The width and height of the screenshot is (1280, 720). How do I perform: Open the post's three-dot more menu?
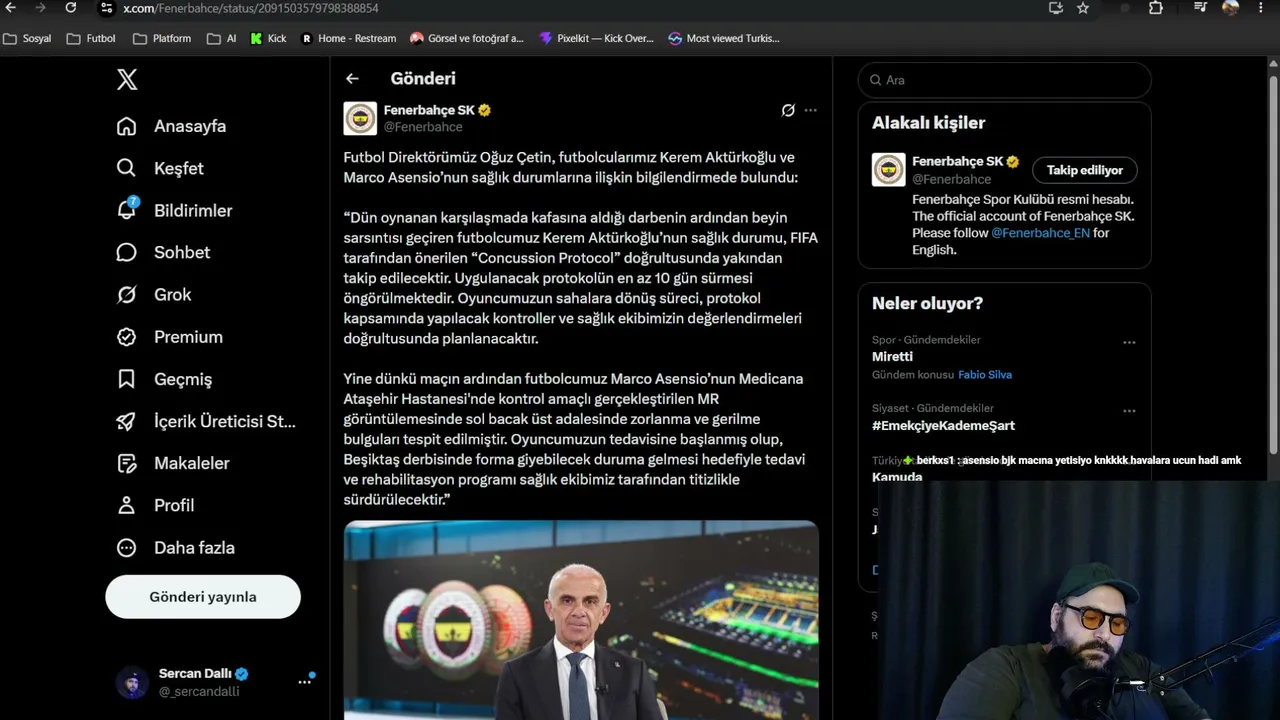(x=811, y=110)
